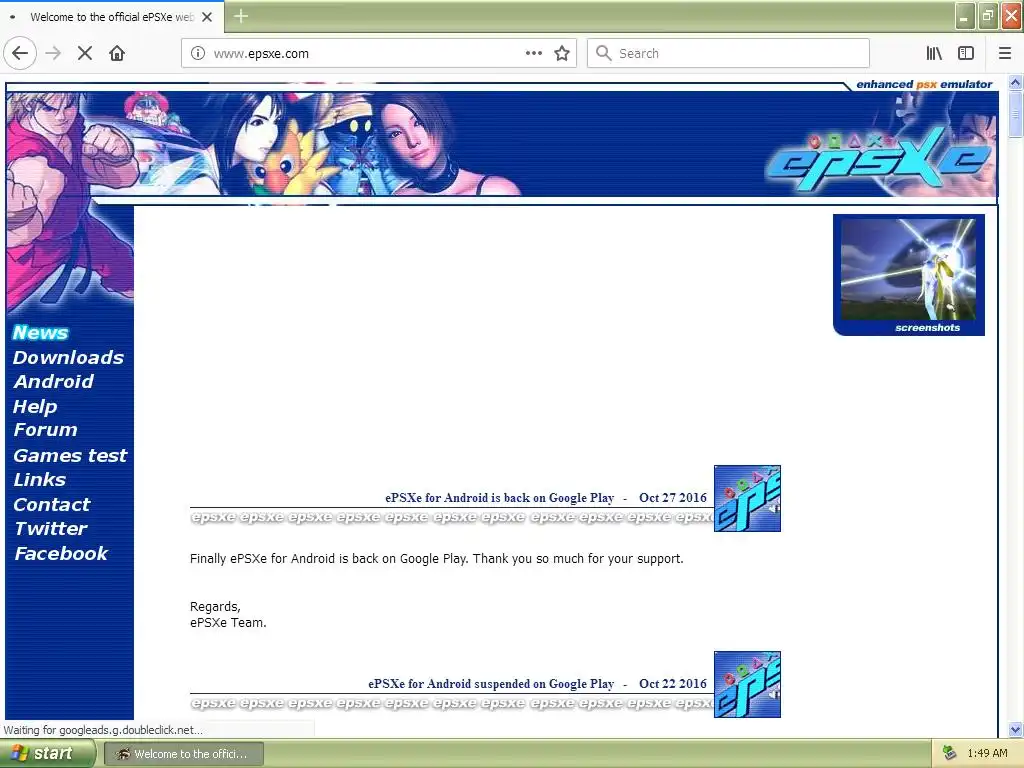Click the 1:49 AM taskbar clock

click(987, 754)
